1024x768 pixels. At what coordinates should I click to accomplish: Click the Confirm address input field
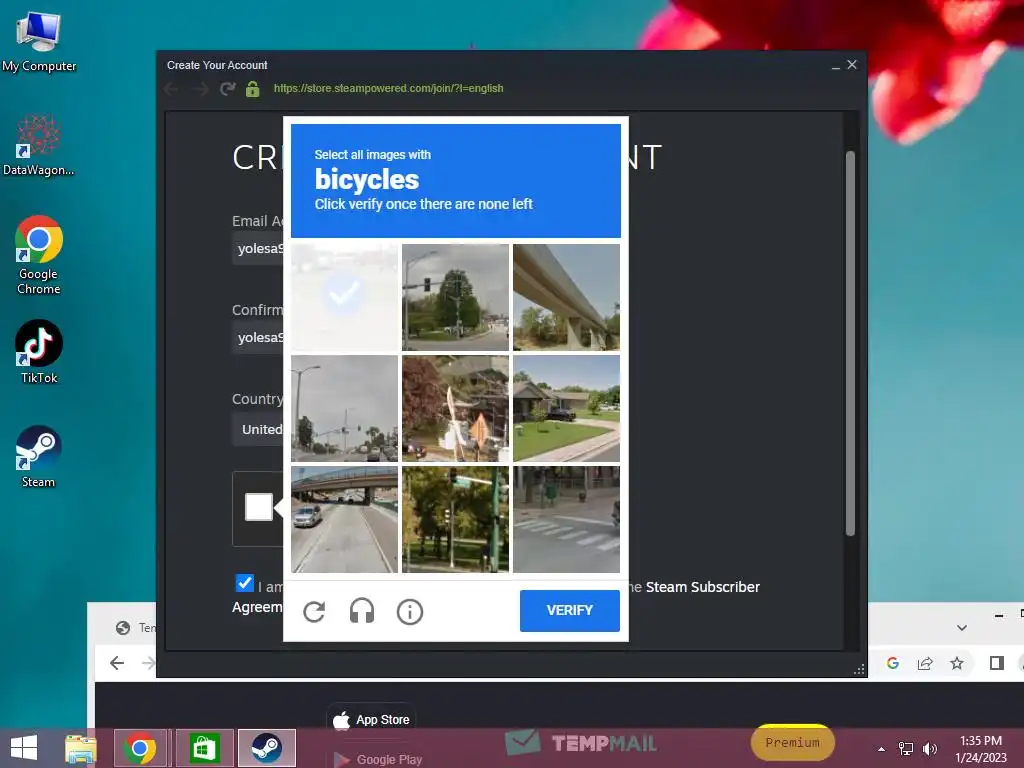click(x=258, y=338)
